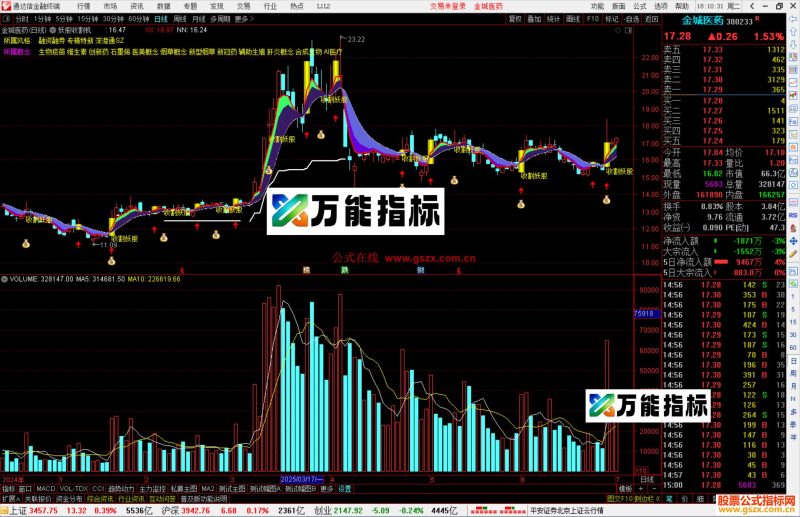Click the plus zoom button beside 模板
Screen dimensions: 800x517
641,488
